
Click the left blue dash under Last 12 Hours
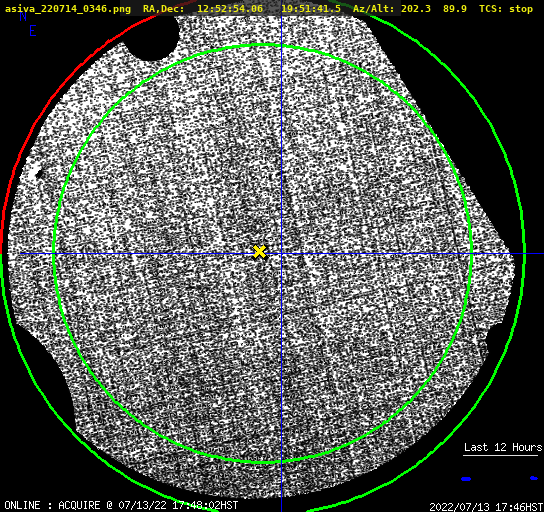(466, 479)
